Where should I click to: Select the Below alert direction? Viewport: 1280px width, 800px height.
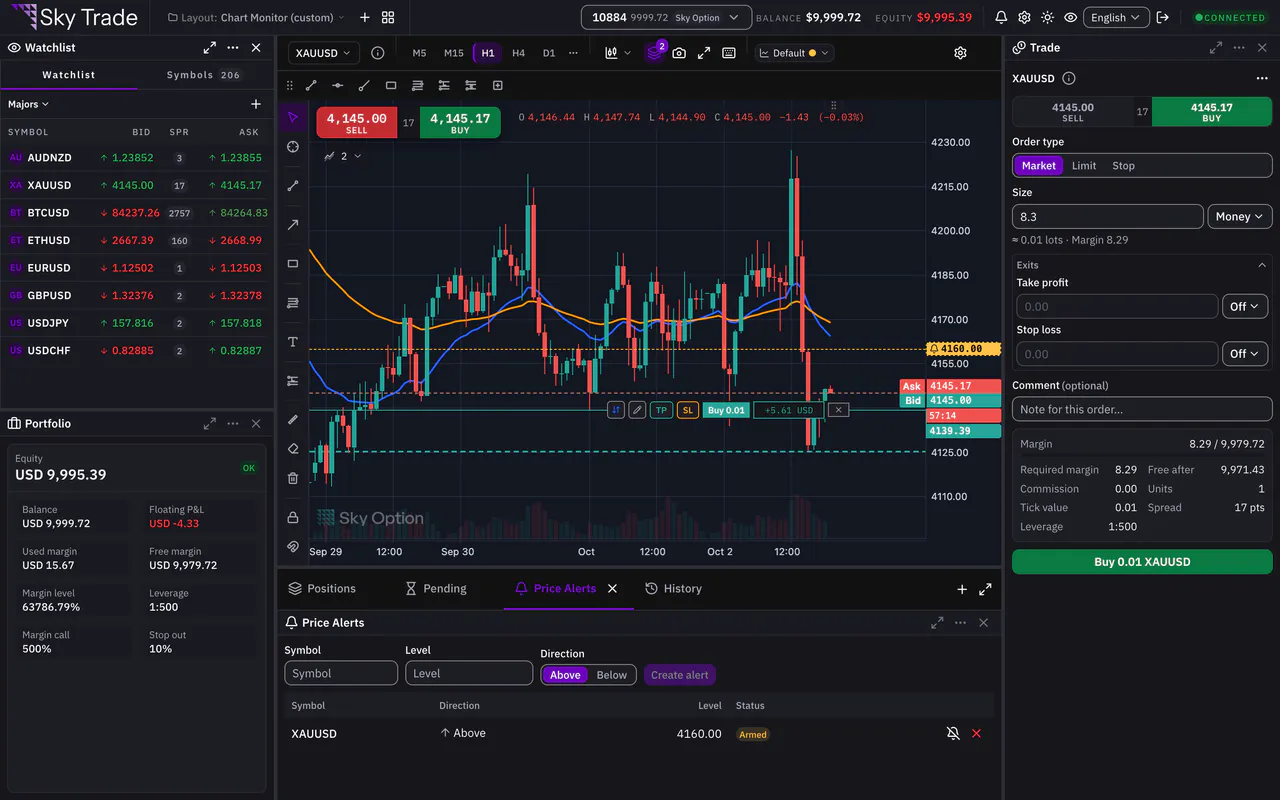(612, 675)
